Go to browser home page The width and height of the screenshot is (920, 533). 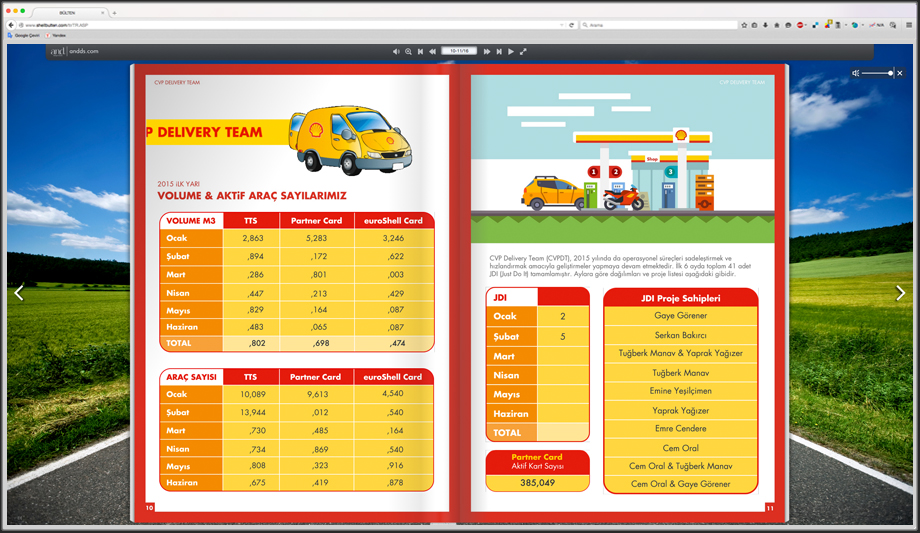point(777,25)
